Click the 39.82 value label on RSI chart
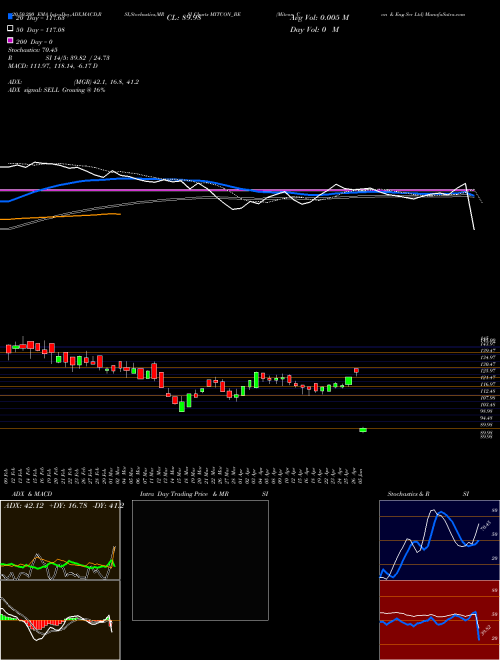 coord(485,633)
